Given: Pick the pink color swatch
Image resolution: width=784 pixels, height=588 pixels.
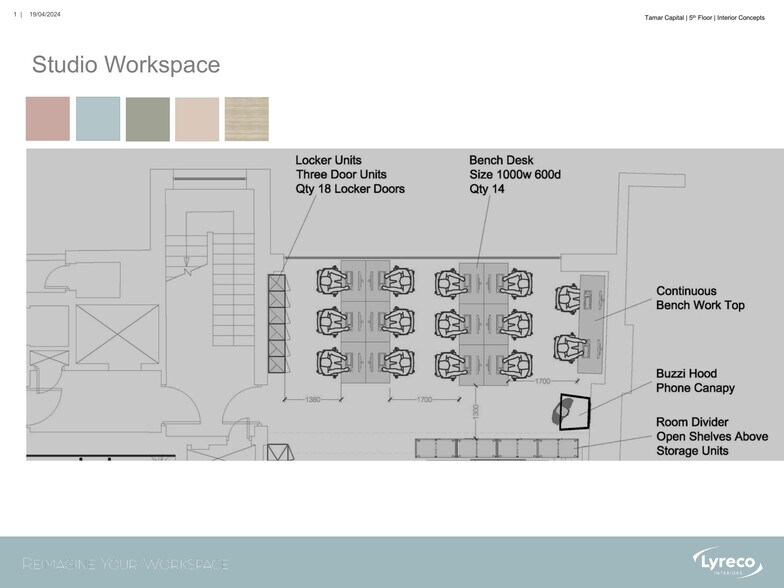Looking at the screenshot, I should (48, 119).
